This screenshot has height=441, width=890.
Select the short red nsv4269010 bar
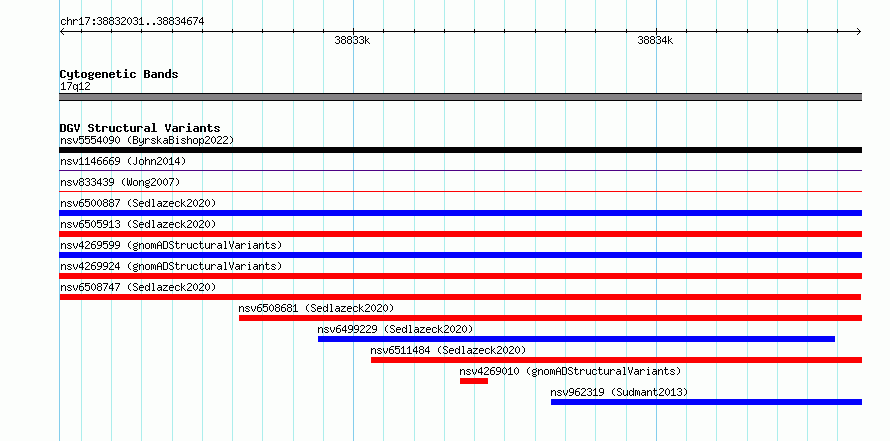click(x=474, y=381)
